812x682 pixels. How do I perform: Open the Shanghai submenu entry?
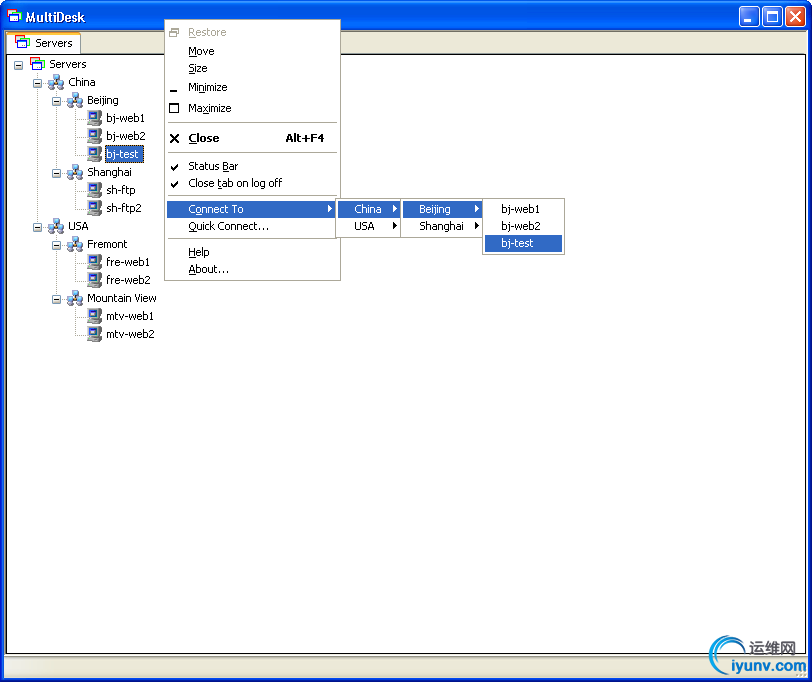442,226
